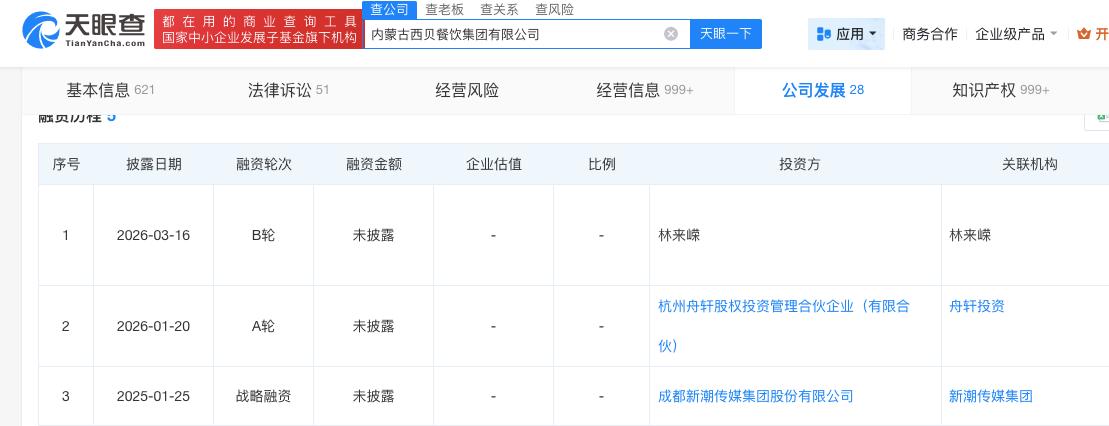The image size is (1109, 426).
Task: Click 未披露 amount in the 战略融资 row
Action: click(373, 396)
